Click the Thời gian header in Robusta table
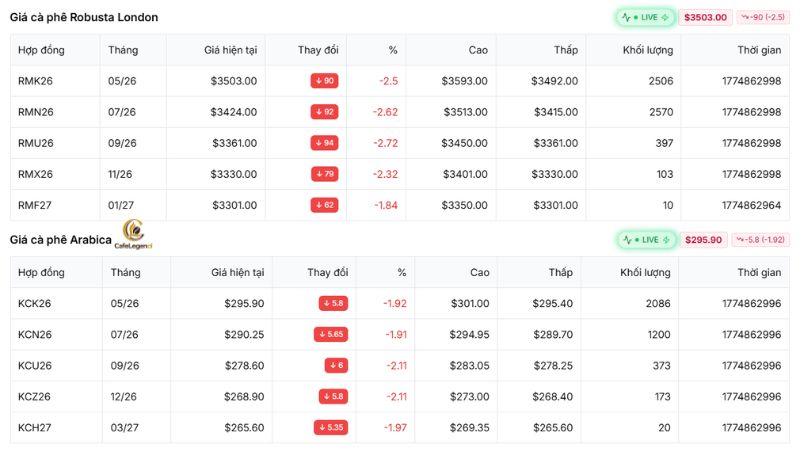 tap(759, 50)
